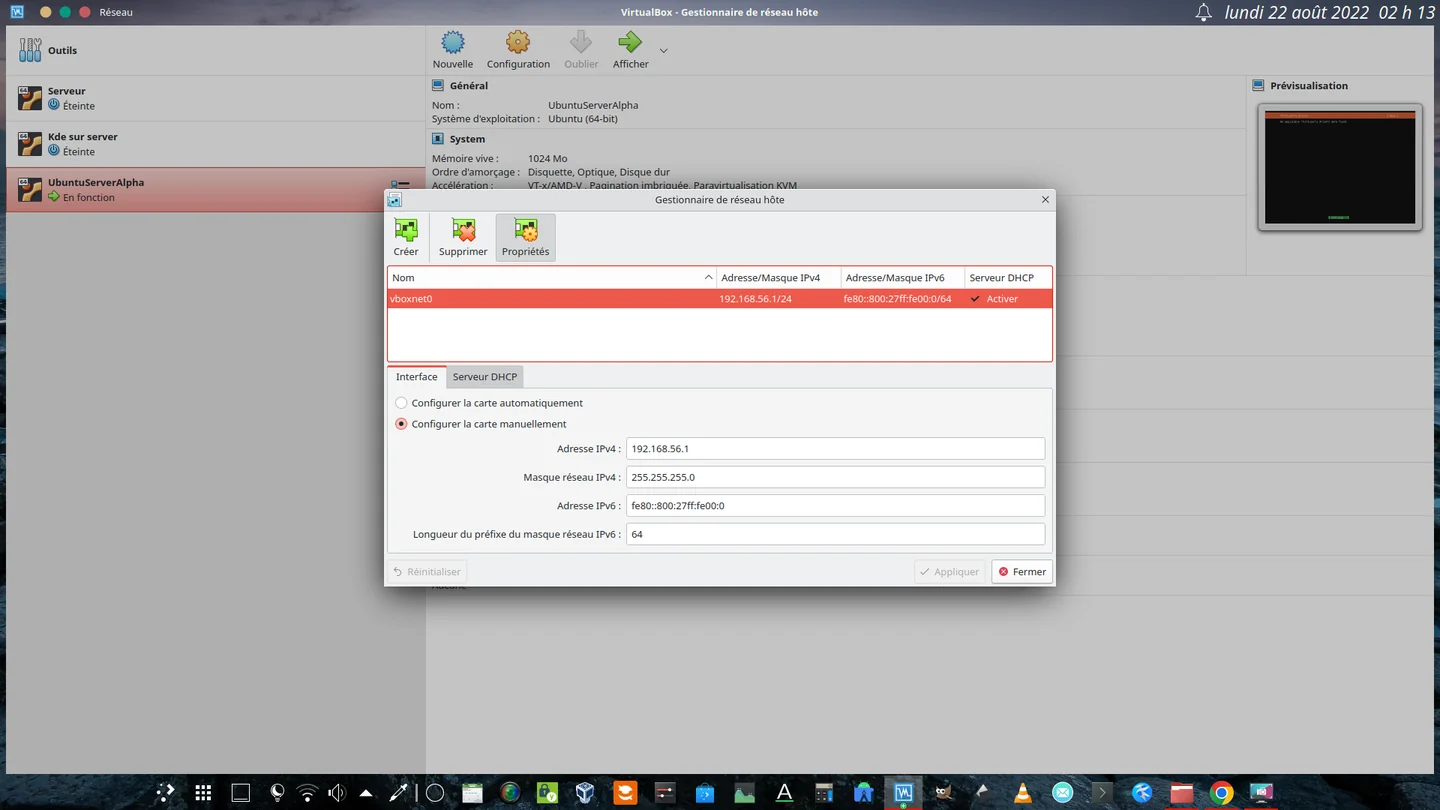The width and height of the screenshot is (1440, 810).
Task: Open the shopping bag store icon in the taskbar
Action: [704, 793]
